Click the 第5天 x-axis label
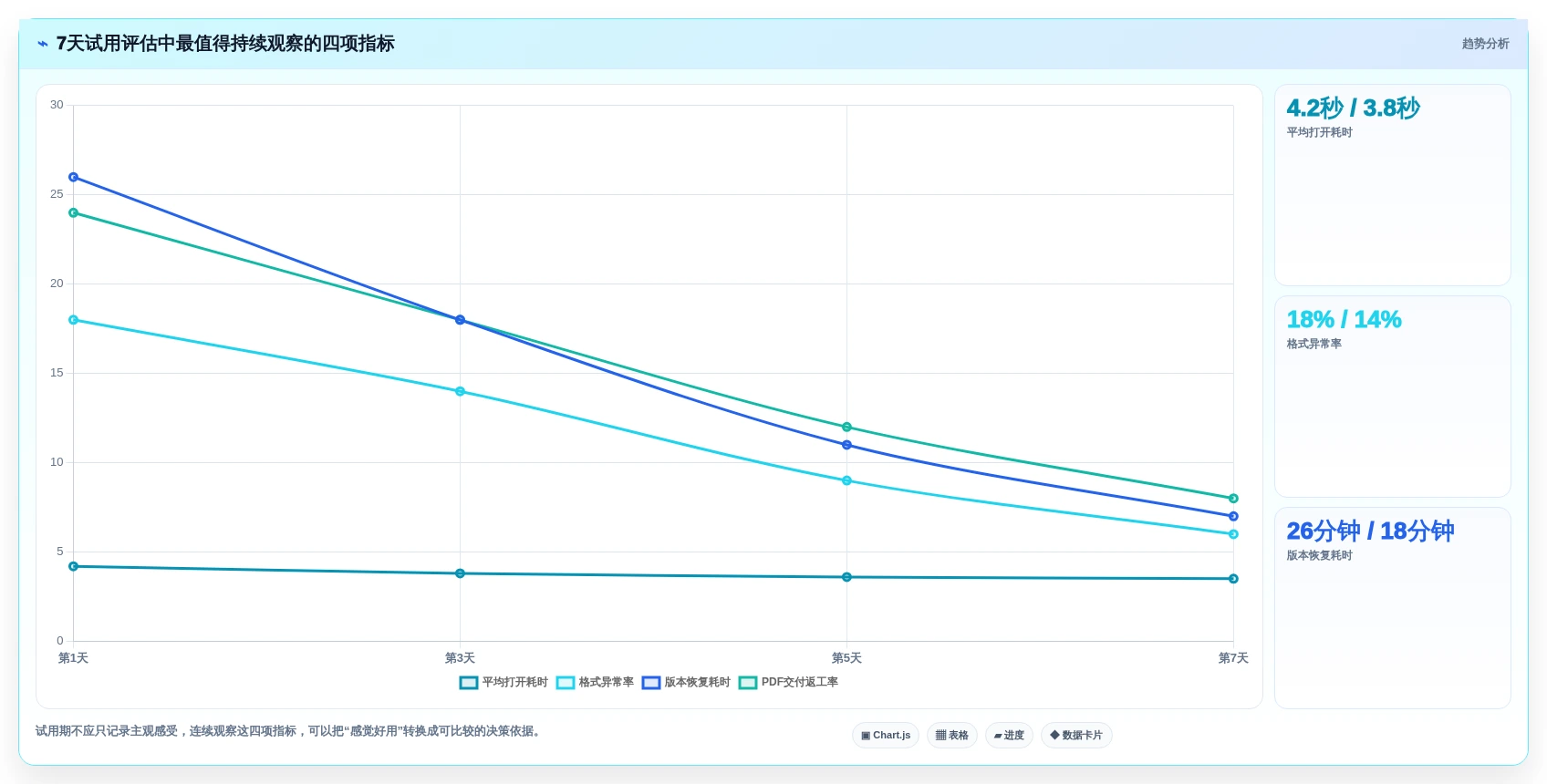1547x784 pixels. [x=846, y=658]
